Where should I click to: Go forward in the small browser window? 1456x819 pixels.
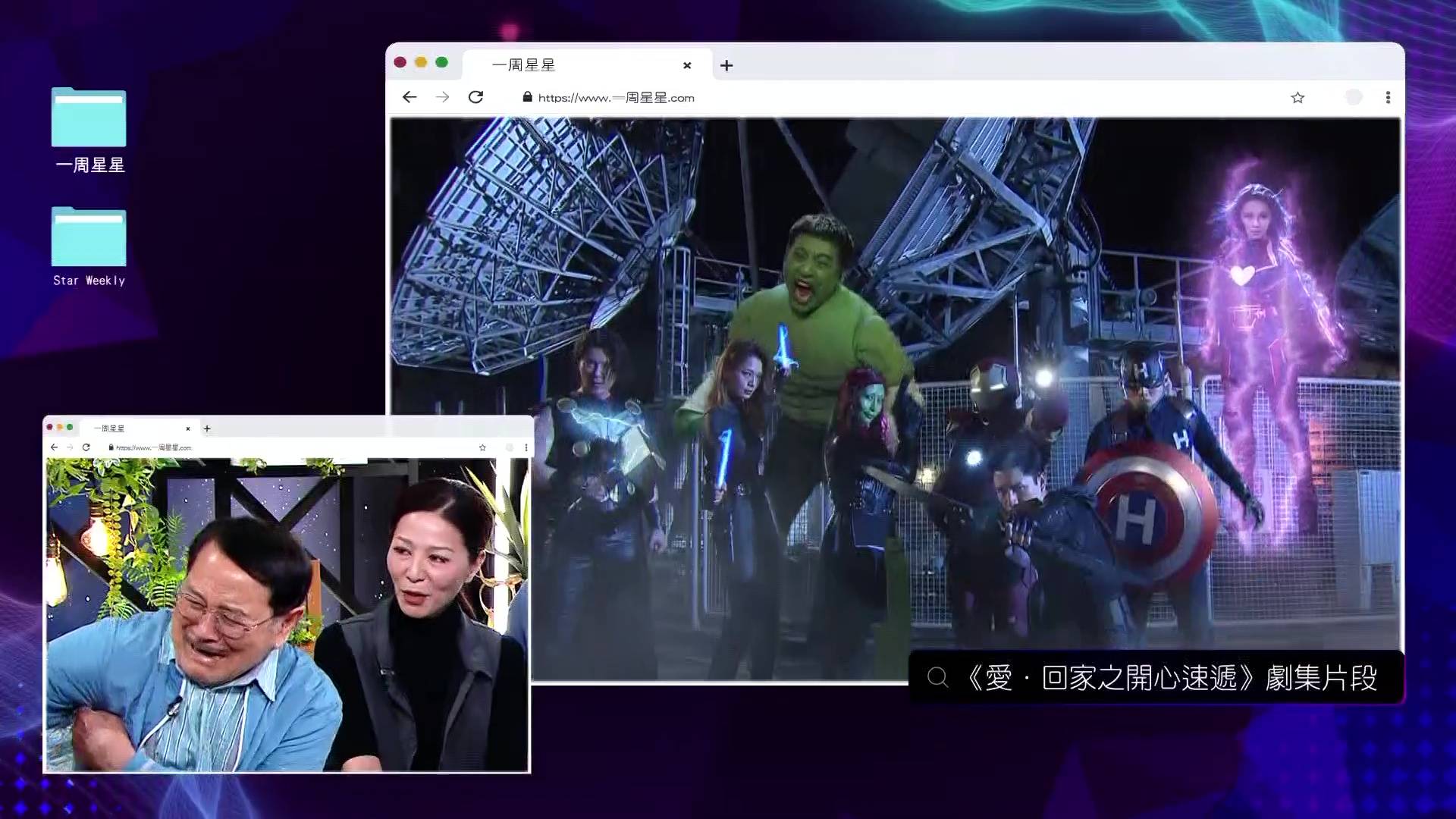[x=70, y=447]
